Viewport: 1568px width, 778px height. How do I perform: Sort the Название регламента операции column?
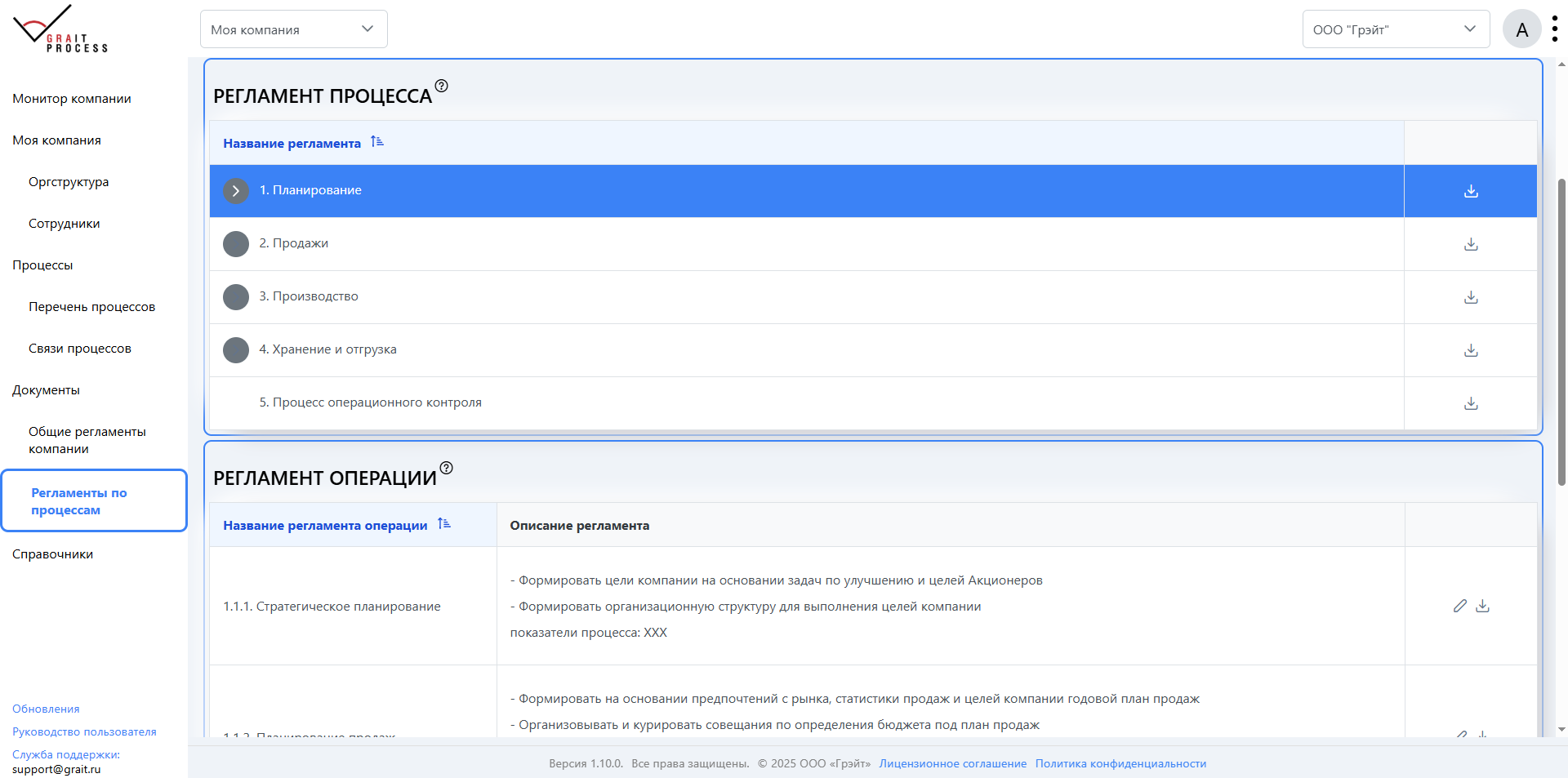445,523
